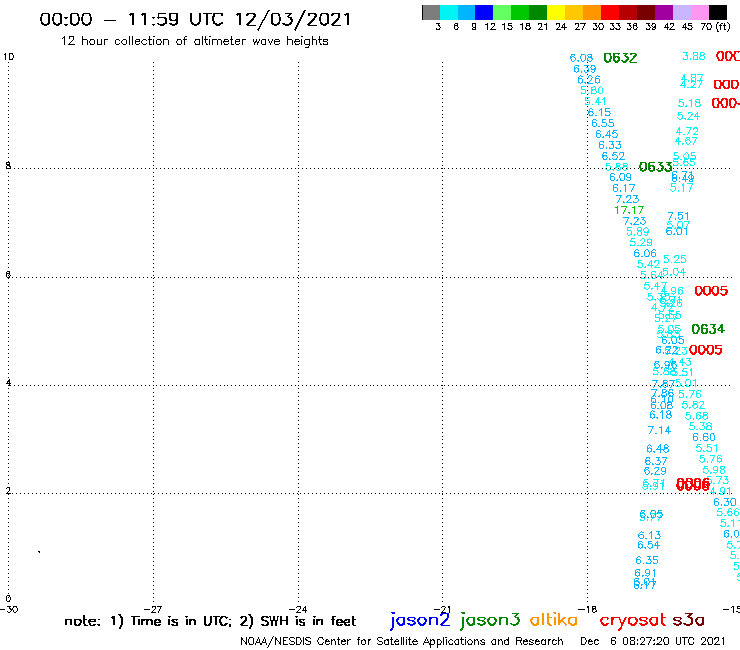Click the wave height value '4.72'
Image resolution: width=740 pixels, height=650 pixels.
(687, 131)
